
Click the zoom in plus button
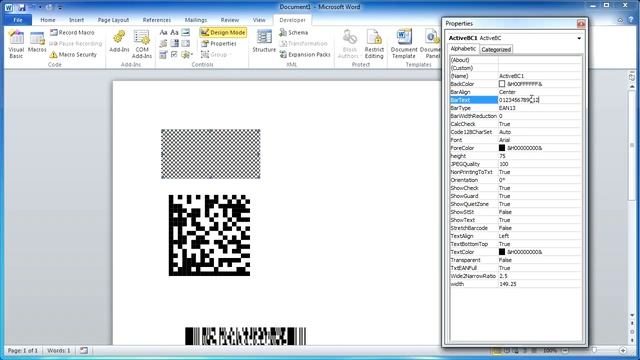click(623, 351)
